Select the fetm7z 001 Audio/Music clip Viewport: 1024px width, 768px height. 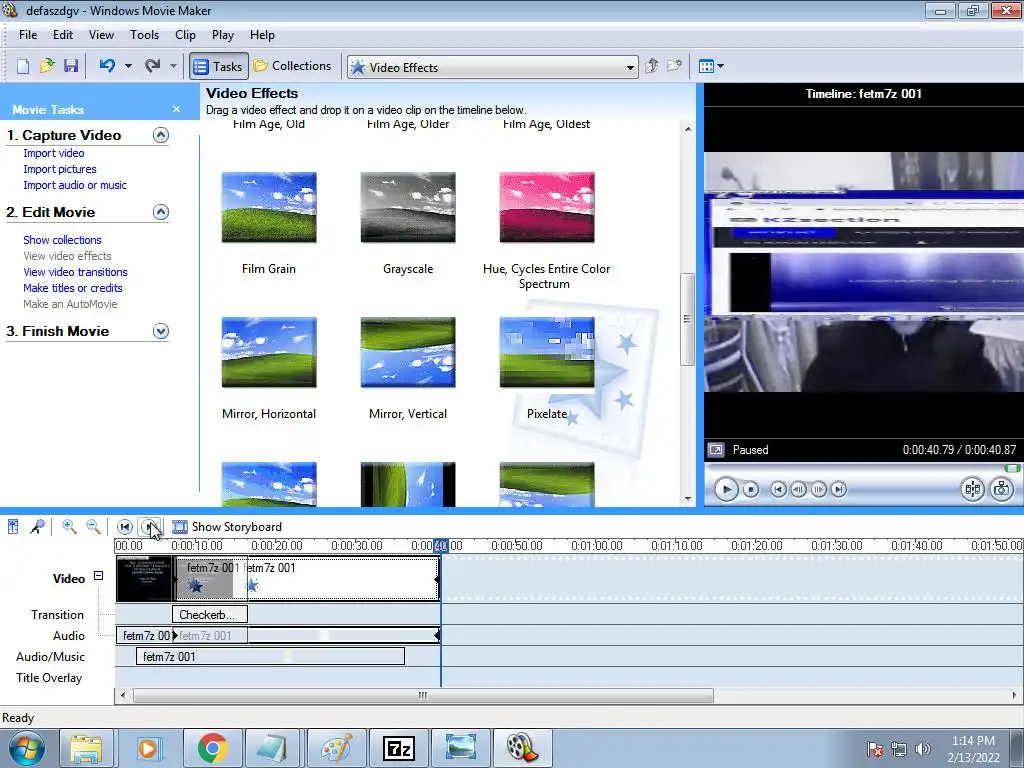(270, 657)
